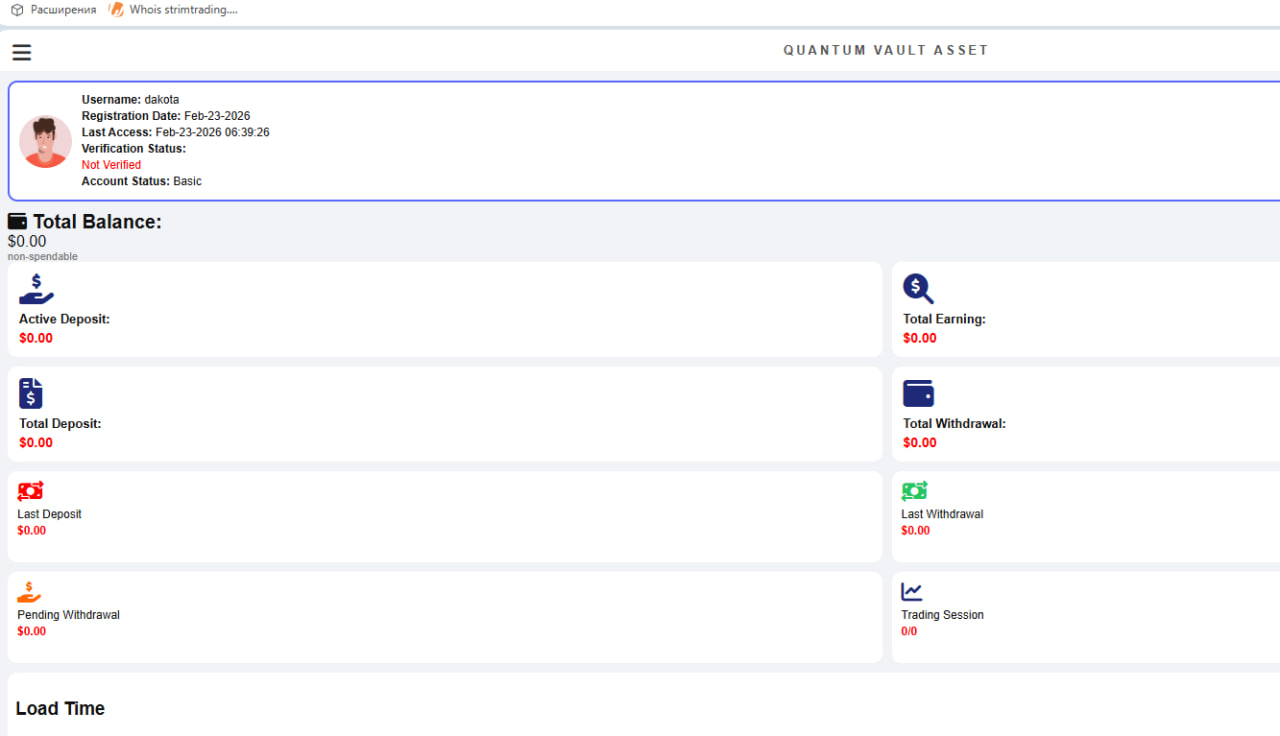This screenshot has width=1280, height=736.
Task: Select the Active Deposit card label
Action: tap(64, 319)
